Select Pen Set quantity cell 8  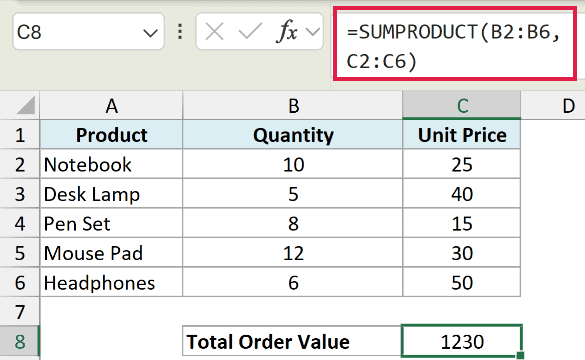(293, 223)
